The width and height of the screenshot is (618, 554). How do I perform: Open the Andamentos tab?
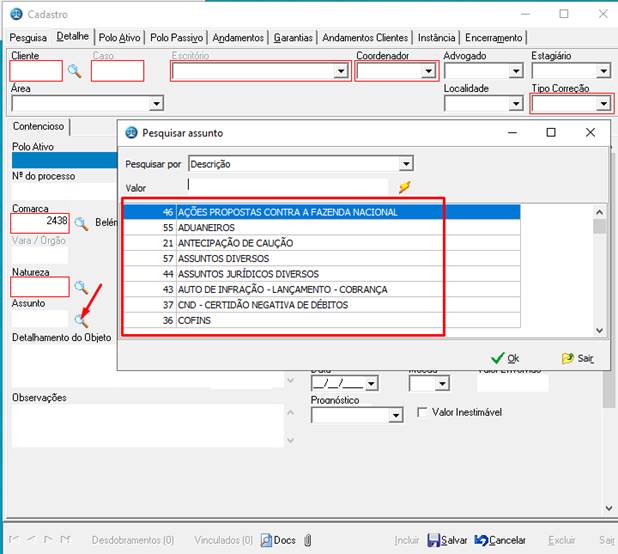click(x=238, y=38)
